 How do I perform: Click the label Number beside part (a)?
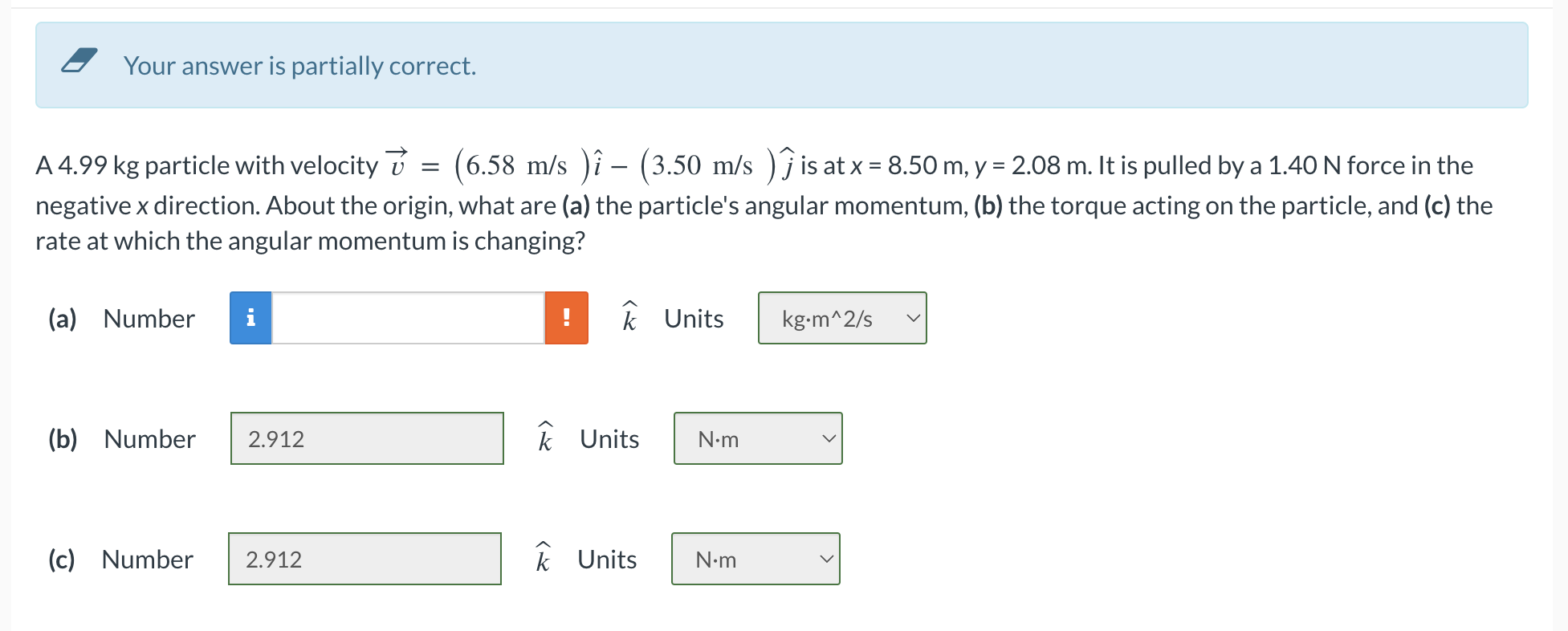(x=149, y=318)
